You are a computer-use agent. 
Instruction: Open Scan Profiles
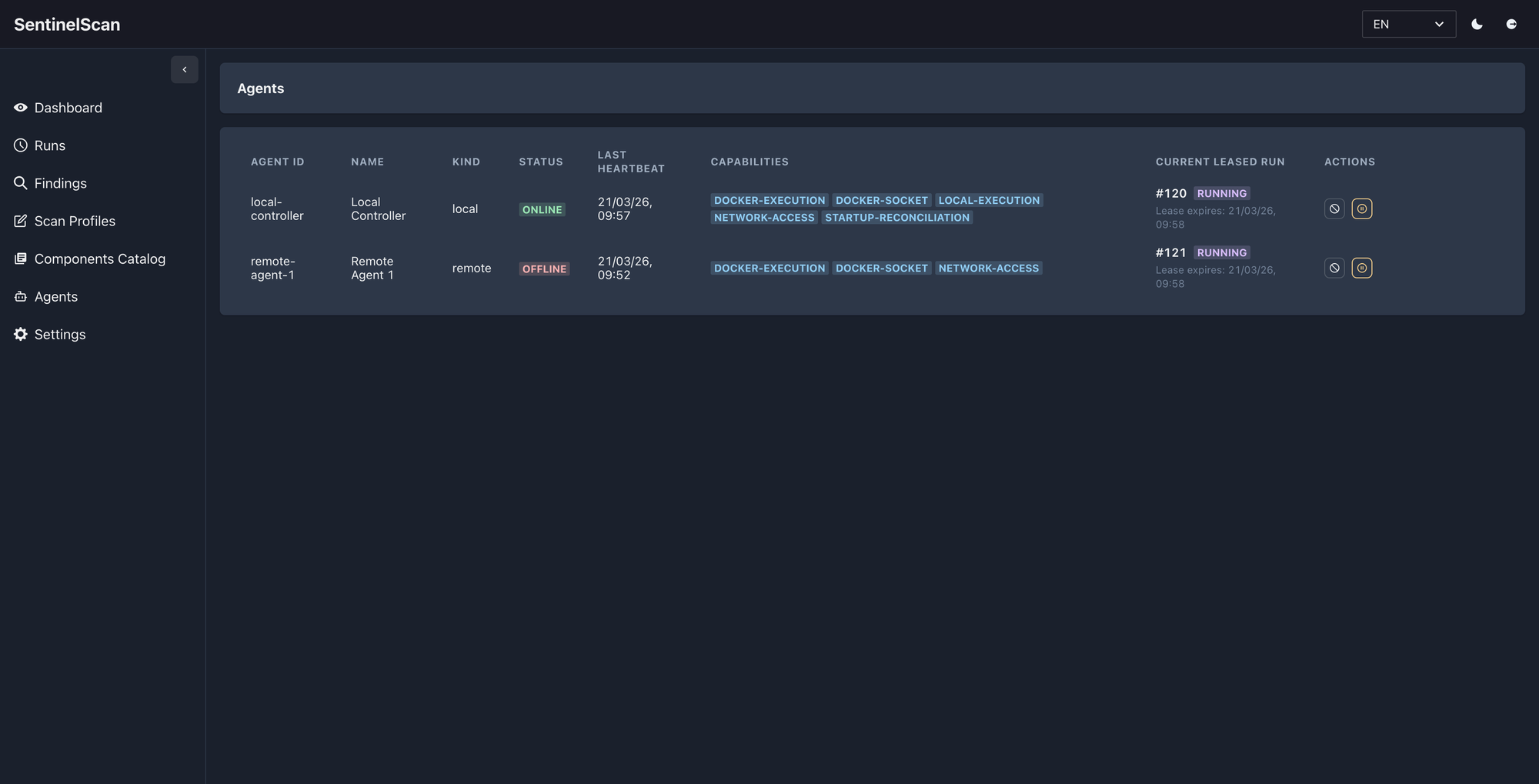tap(75, 221)
